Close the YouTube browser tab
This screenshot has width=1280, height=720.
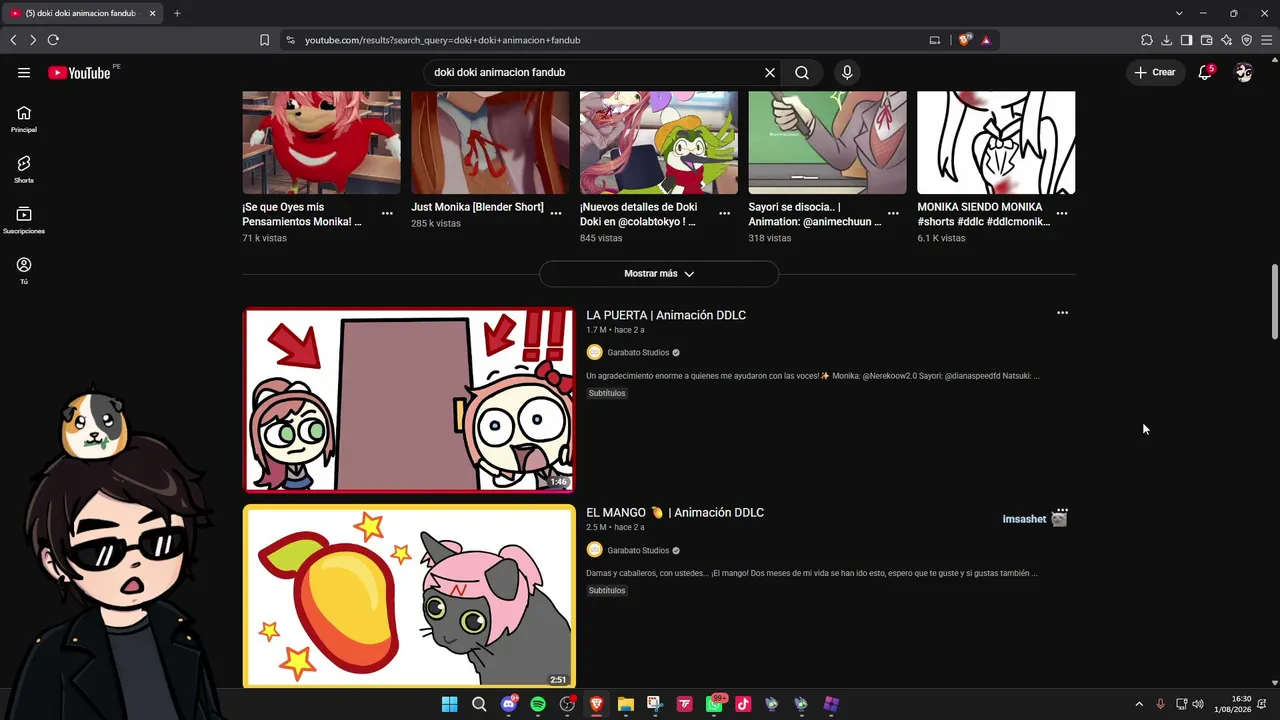[x=152, y=13]
